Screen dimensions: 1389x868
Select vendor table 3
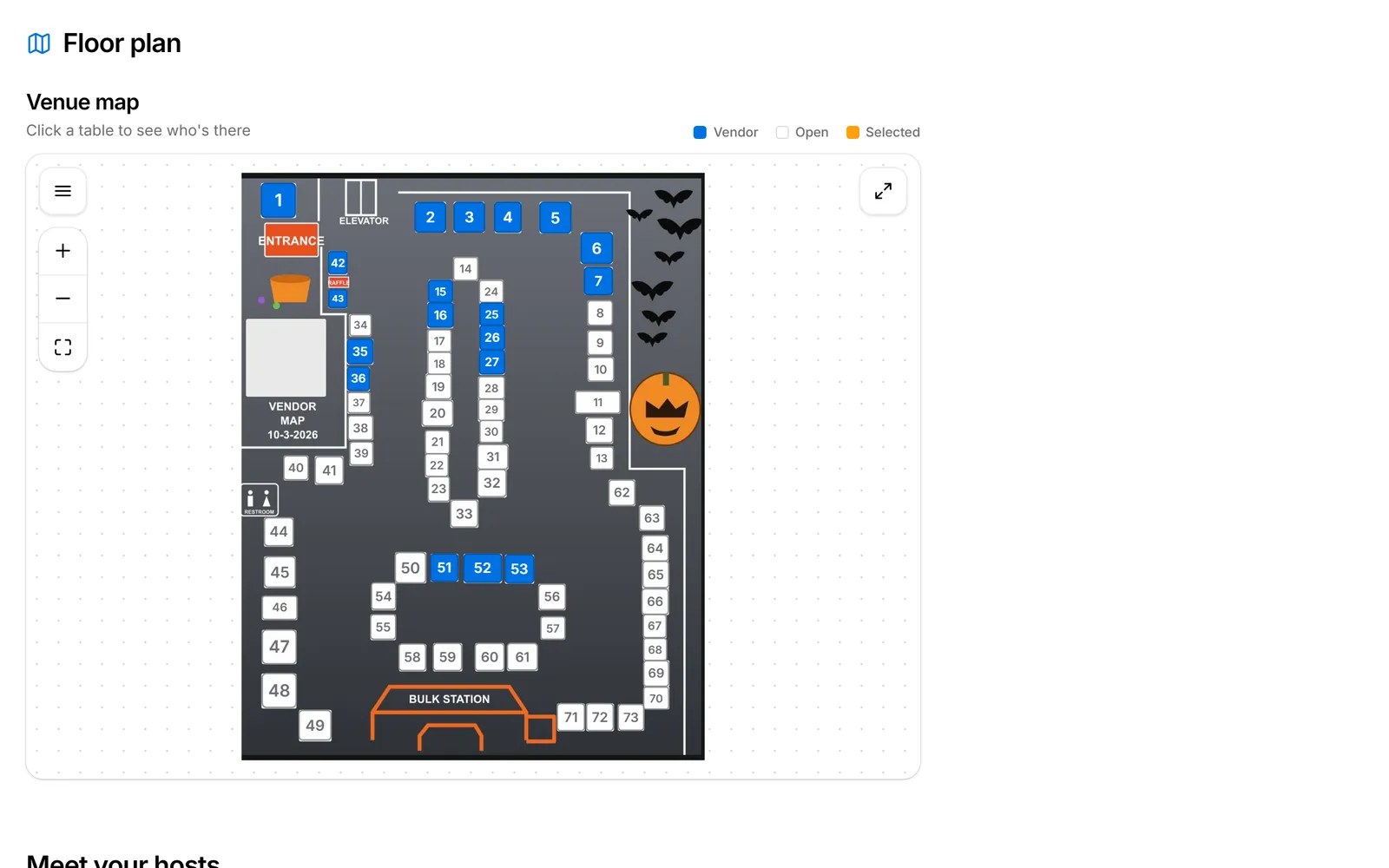point(469,217)
